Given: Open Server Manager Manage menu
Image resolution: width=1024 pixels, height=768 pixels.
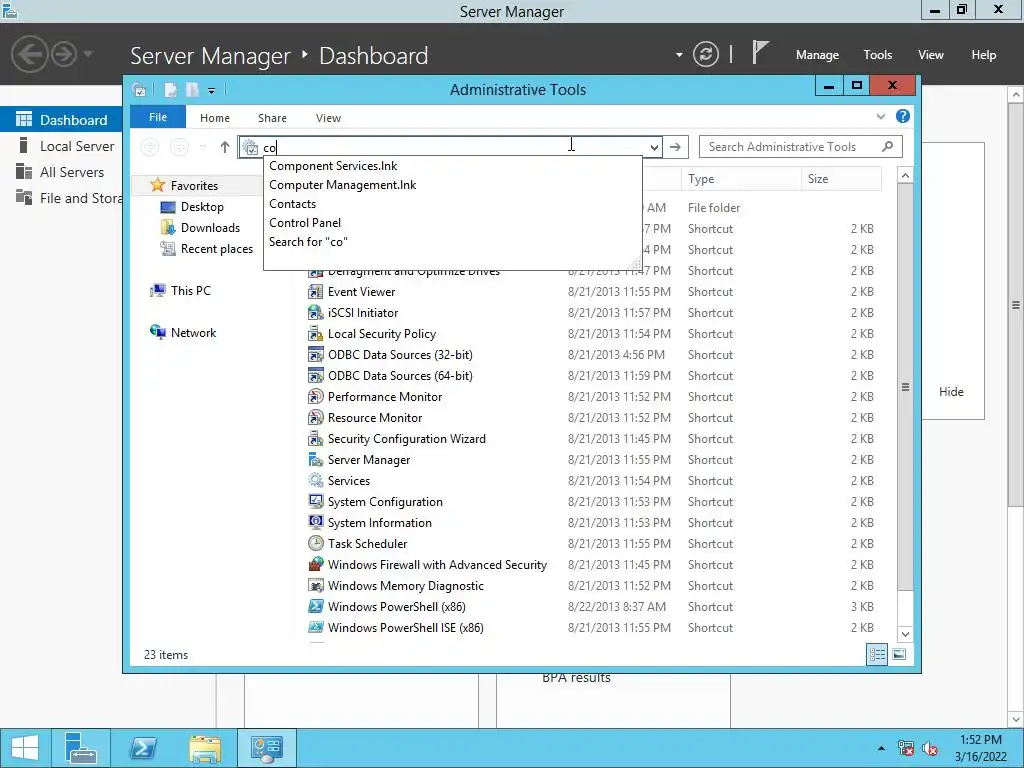Looking at the screenshot, I should click(x=817, y=55).
